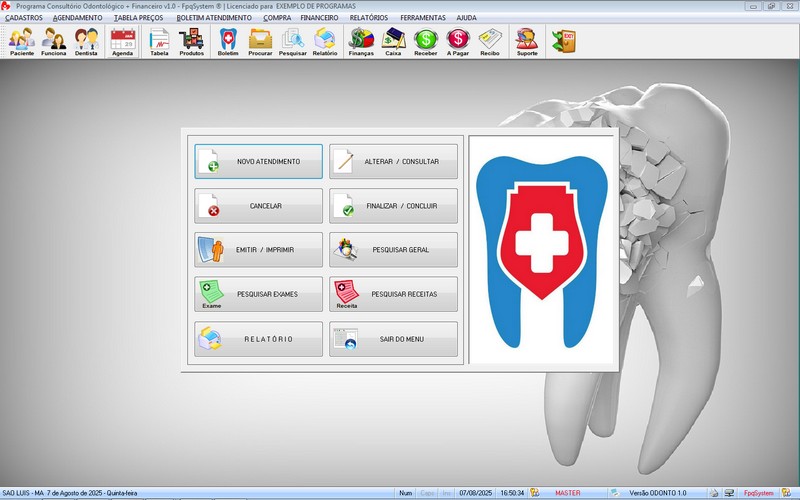This screenshot has width=800, height=500.
Task: Click the Dentista toolbar icon
Action: coord(86,42)
